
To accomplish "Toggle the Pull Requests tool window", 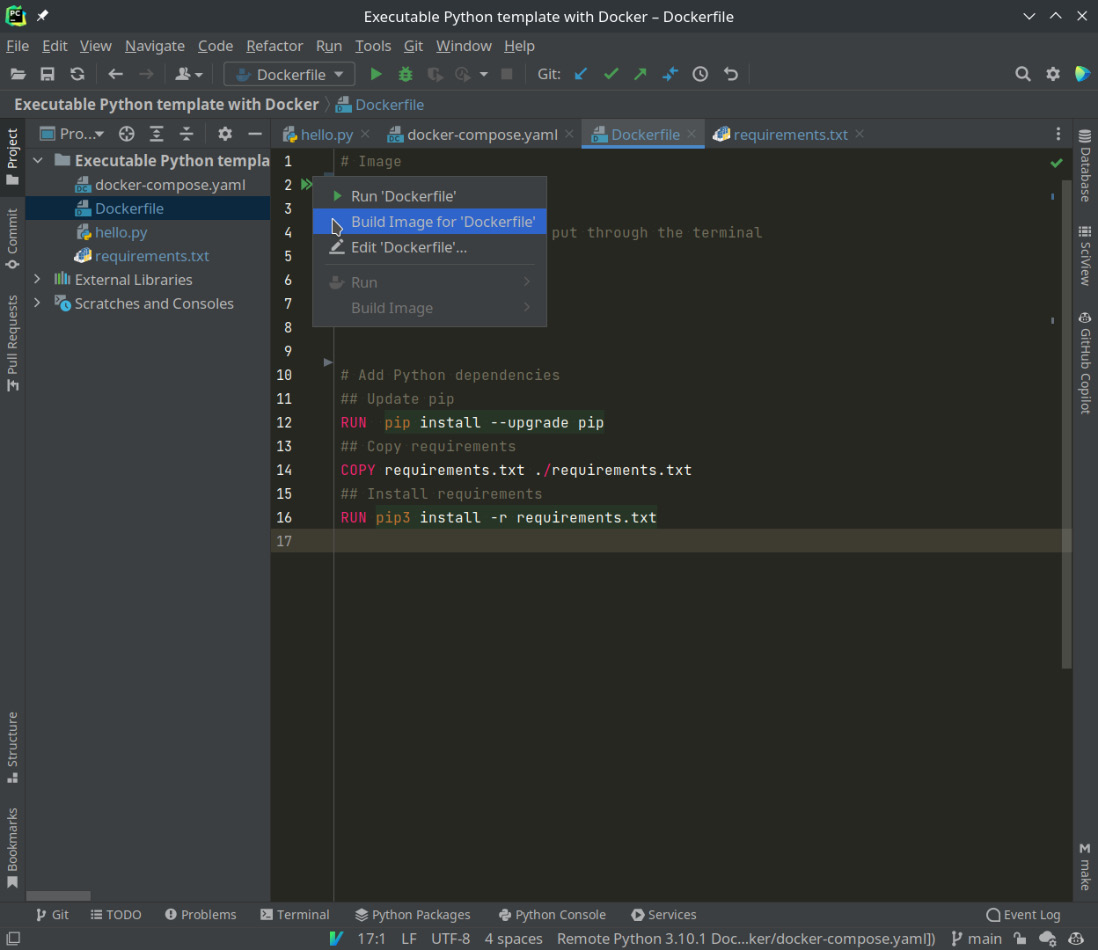I will point(13,343).
